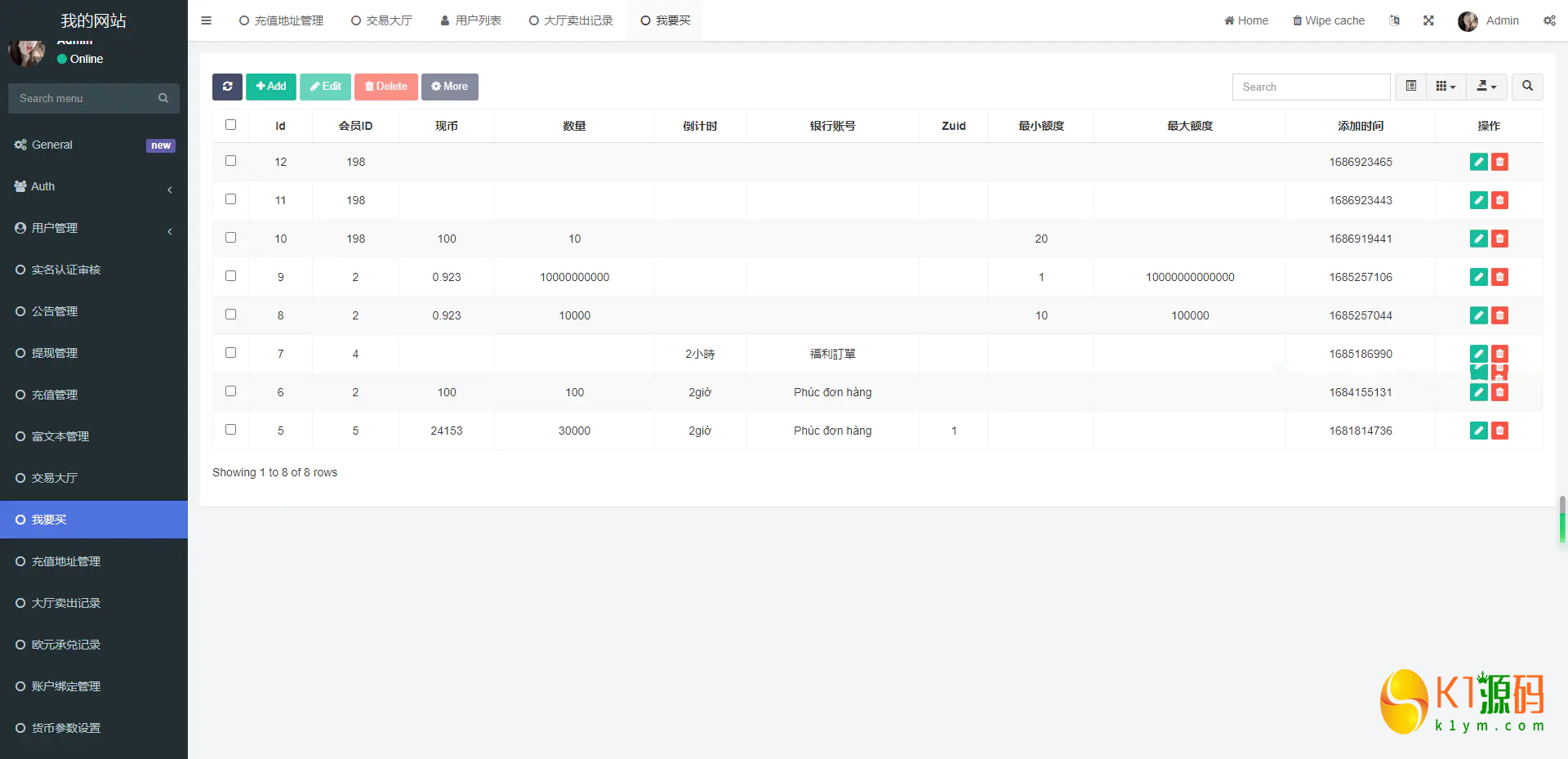This screenshot has width=1568, height=759.
Task: Check the select-all checkbox in table header
Action: tap(230, 125)
